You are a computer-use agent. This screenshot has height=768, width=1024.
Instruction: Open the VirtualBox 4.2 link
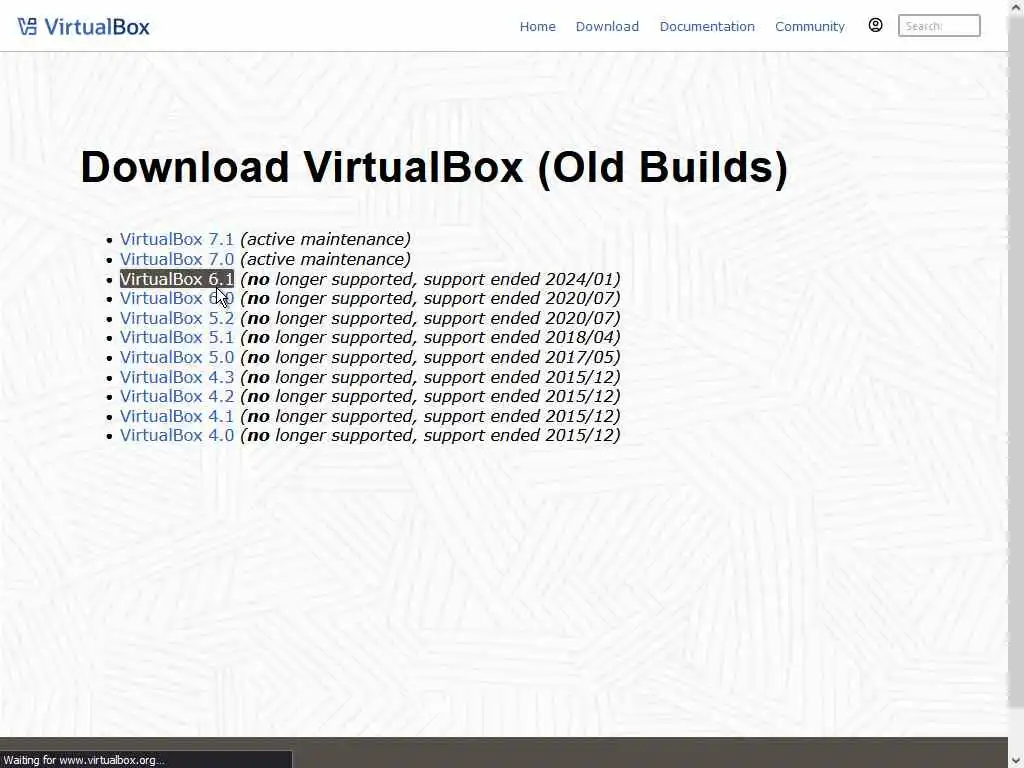pos(177,396)
